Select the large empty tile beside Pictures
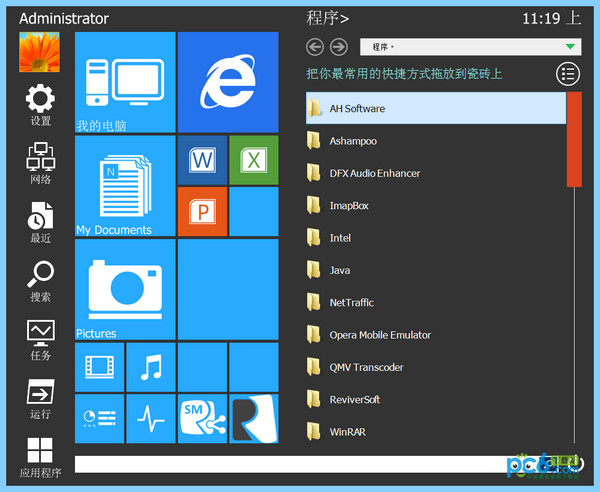Viewport: 600px width, 492px height. click(228, 289)
